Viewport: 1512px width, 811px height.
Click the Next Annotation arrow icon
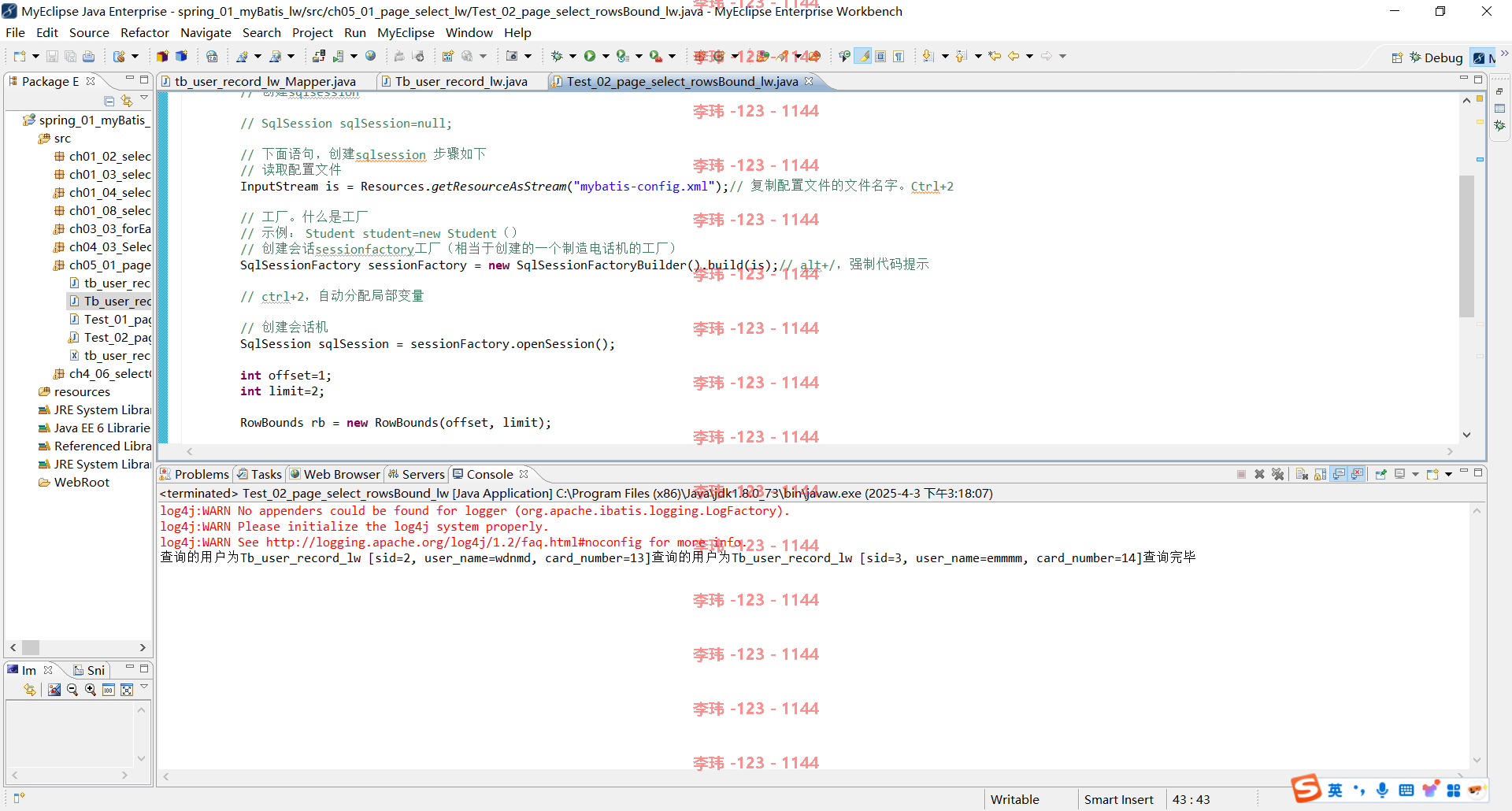point(928,56)
